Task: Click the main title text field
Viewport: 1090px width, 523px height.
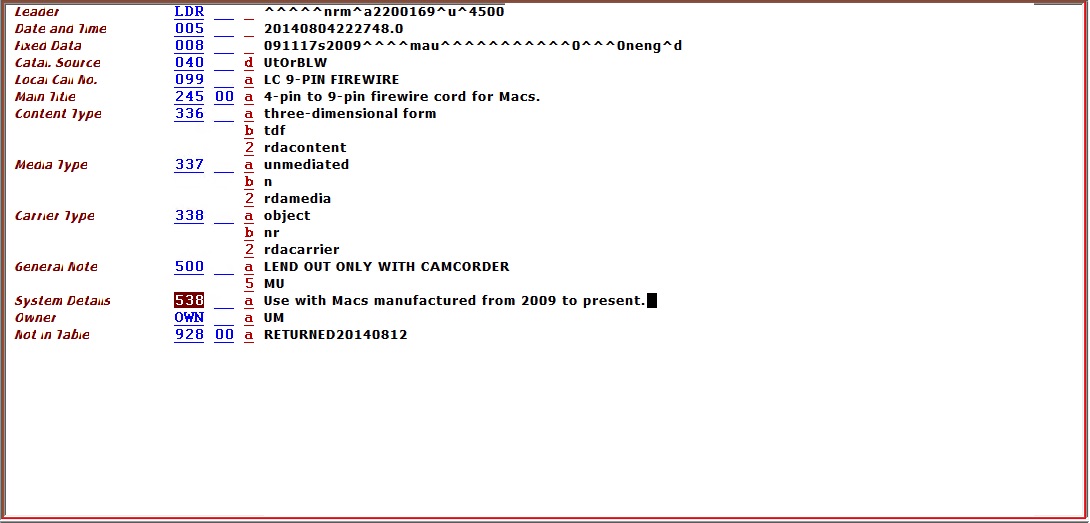Action: point(402,97)
